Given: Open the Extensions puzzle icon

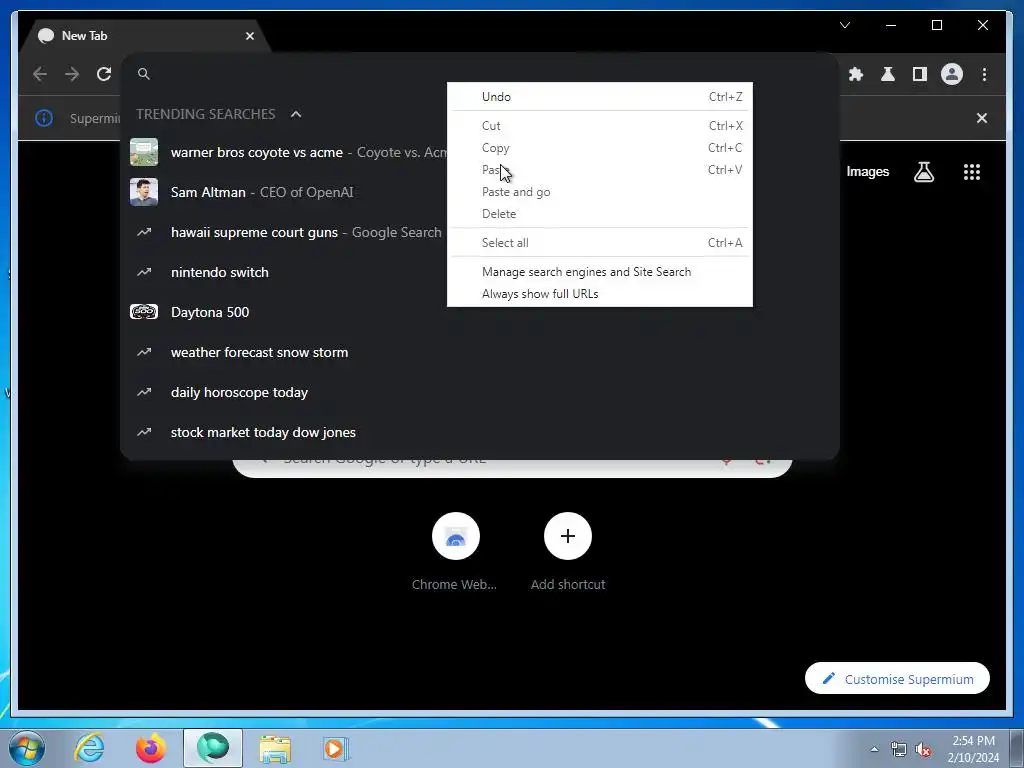Looking at the screenshot, I should [x=856, y=74].
